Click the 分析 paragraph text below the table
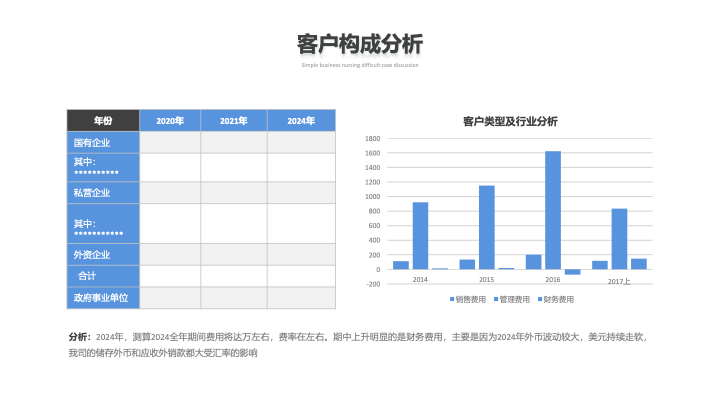 pyautogui.click(x=358, y=345)
